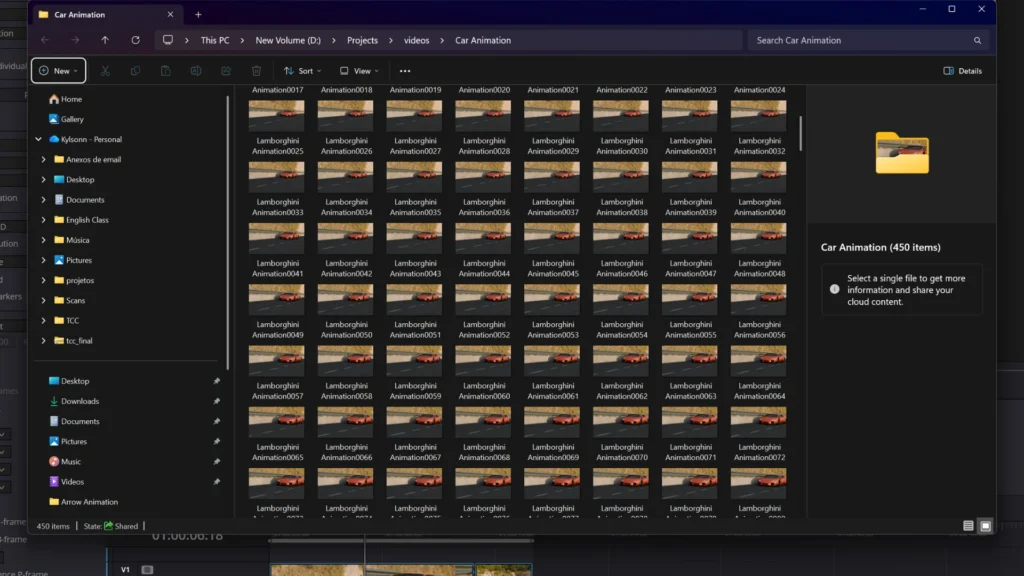The height and width of the screenshot is (576, 1024).
Task: Expand the Música folder
Action: (x=44, y=240)
